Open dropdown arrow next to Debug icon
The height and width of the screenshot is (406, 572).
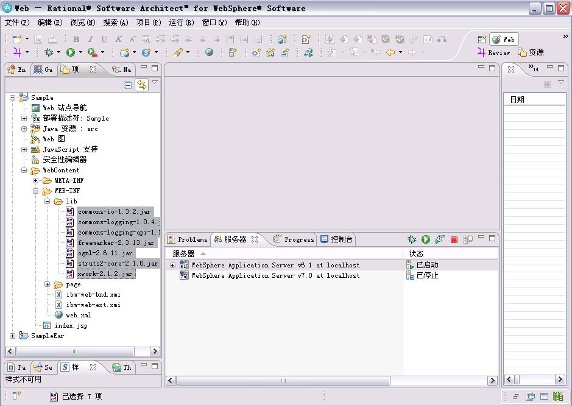pos(58,53)
